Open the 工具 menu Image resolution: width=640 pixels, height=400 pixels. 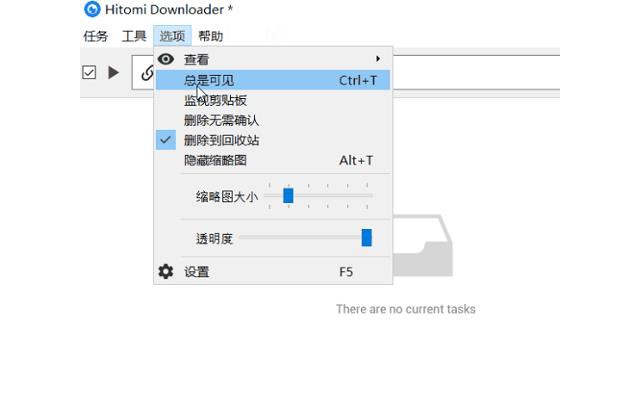pos(134,36)
